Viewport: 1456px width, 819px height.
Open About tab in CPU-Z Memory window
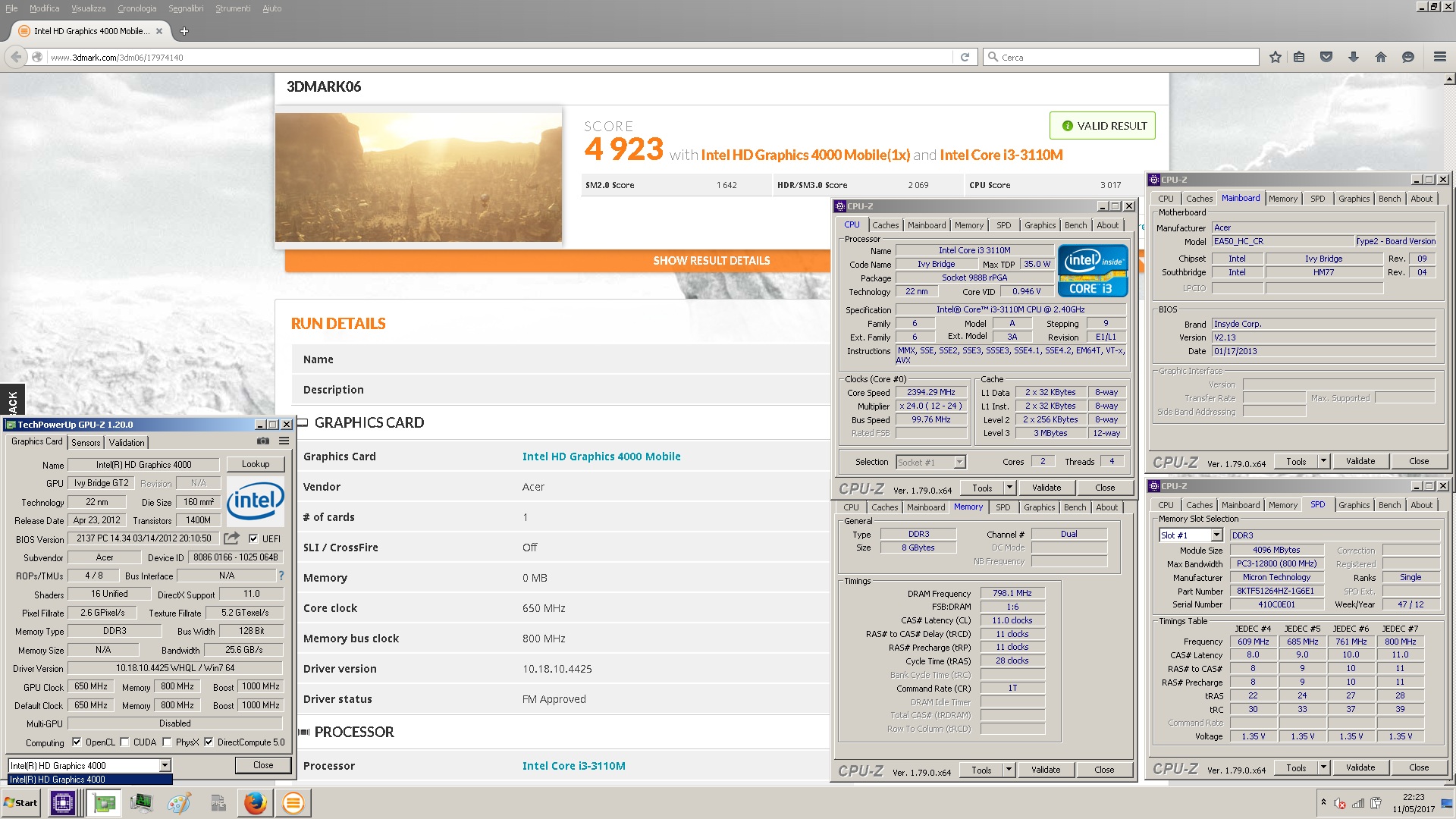(x=1106, y=507)
